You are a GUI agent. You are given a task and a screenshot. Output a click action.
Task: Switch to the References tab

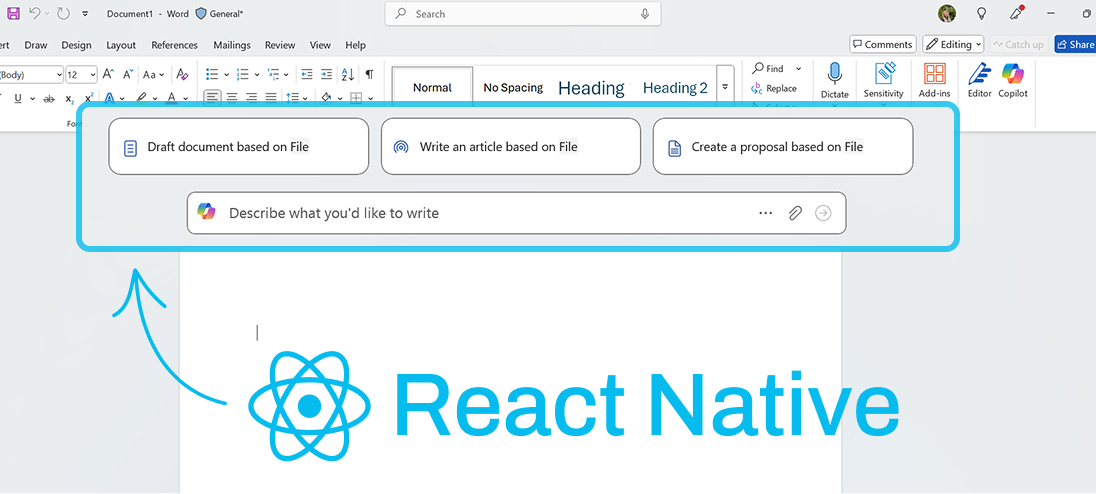point(175,45)
